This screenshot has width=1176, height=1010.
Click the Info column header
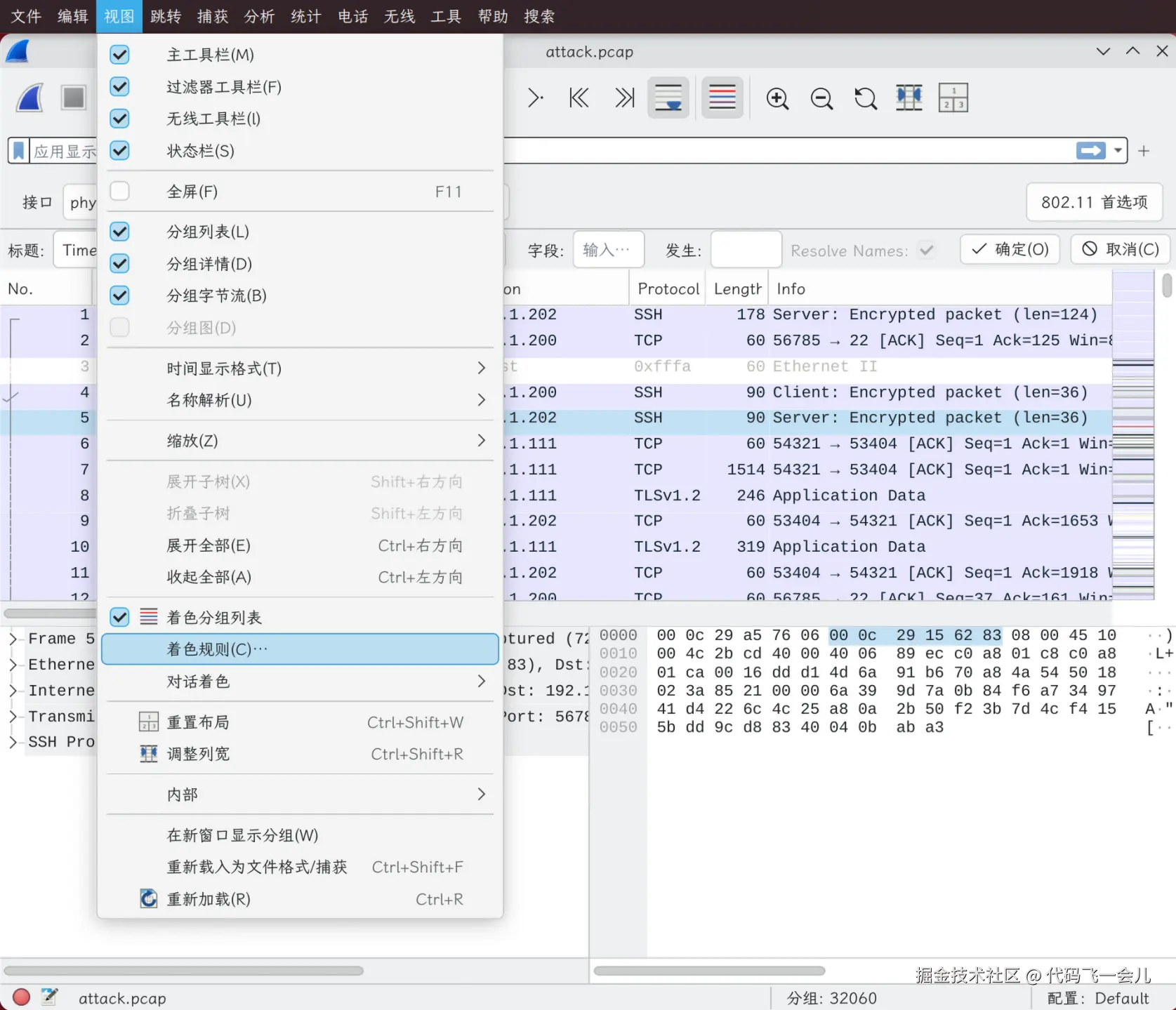point(941,289)
